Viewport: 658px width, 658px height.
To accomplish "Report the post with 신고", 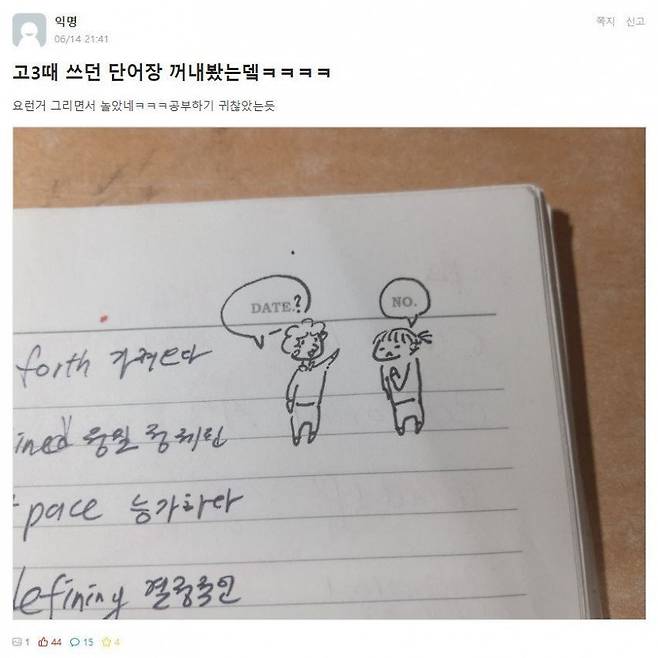I will pyautogui.click(x=635, y=21).
